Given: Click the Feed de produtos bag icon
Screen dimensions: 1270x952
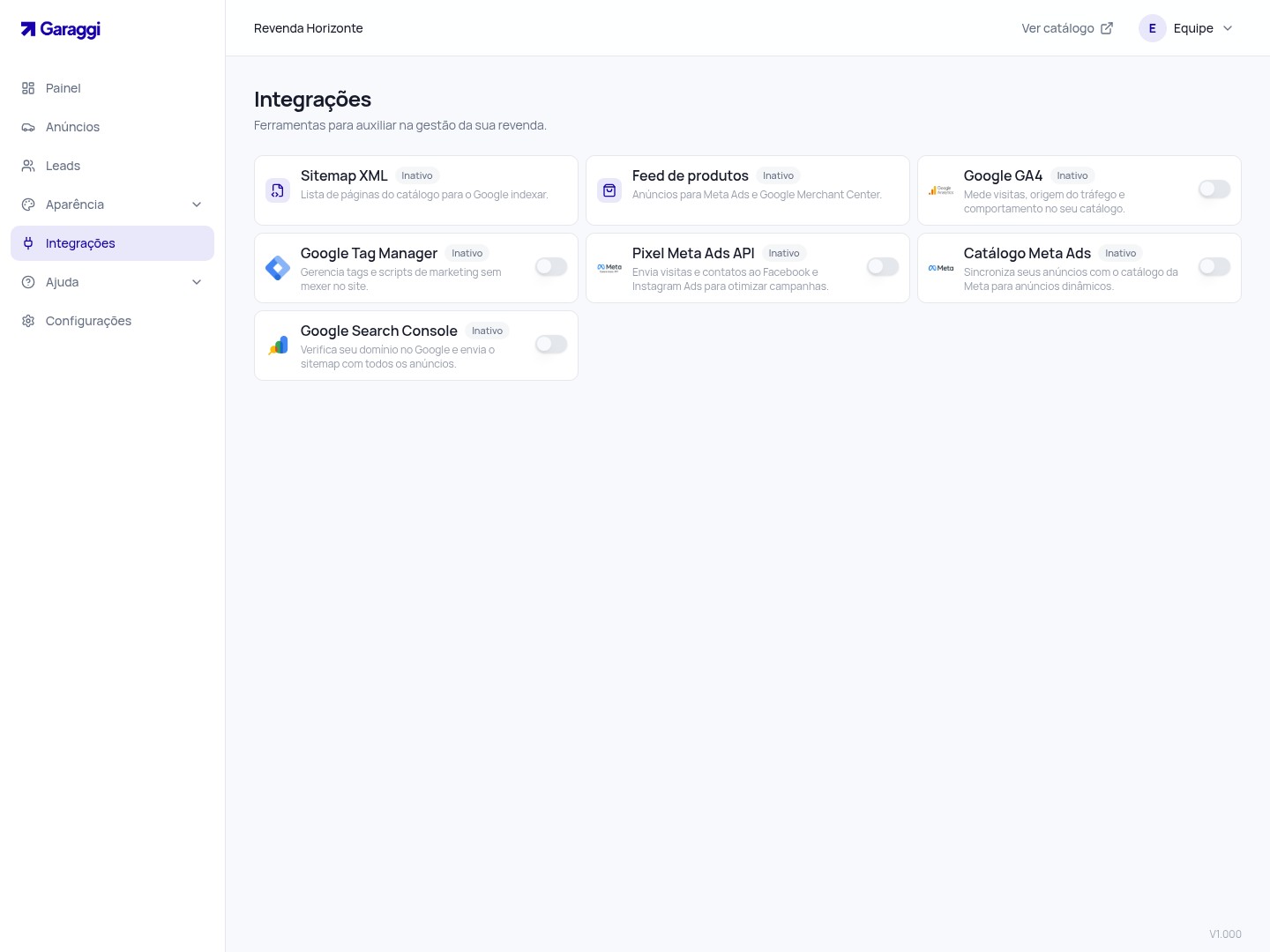Looking at the screenshot, I should [x=609, y=190].
